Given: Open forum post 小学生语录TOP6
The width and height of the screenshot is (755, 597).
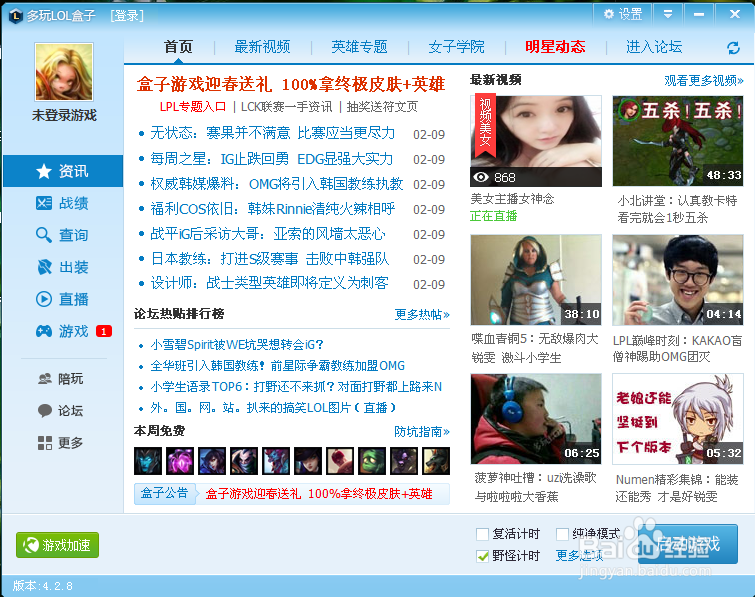Looking at the screenshot, I should point(296,387).
